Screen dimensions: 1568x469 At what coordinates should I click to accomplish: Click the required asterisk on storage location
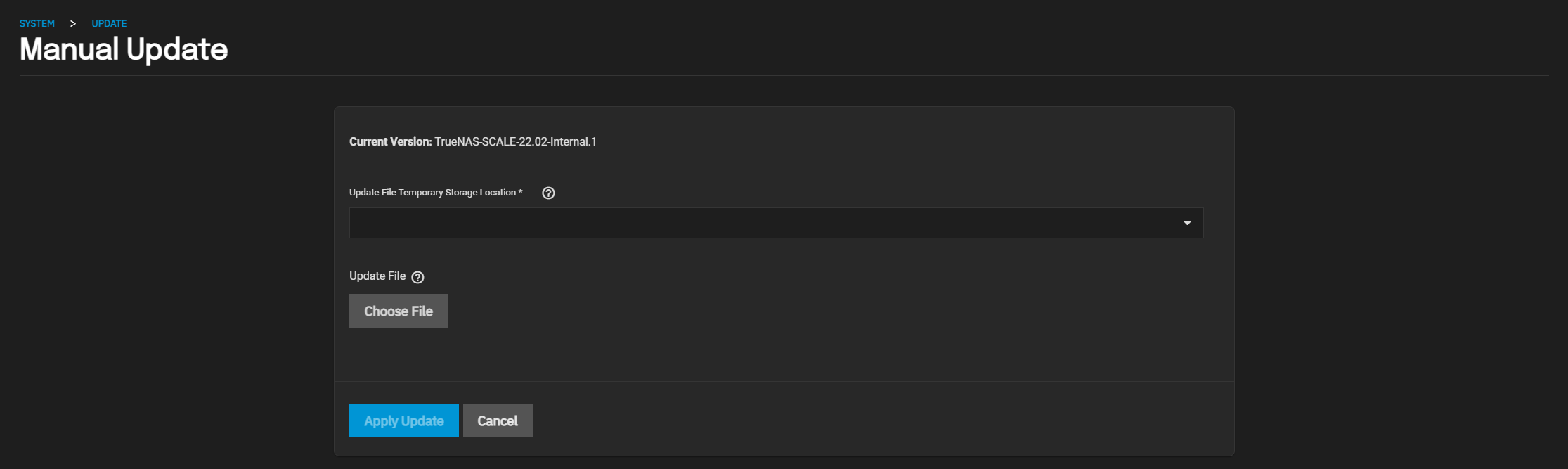click(520, 192)
